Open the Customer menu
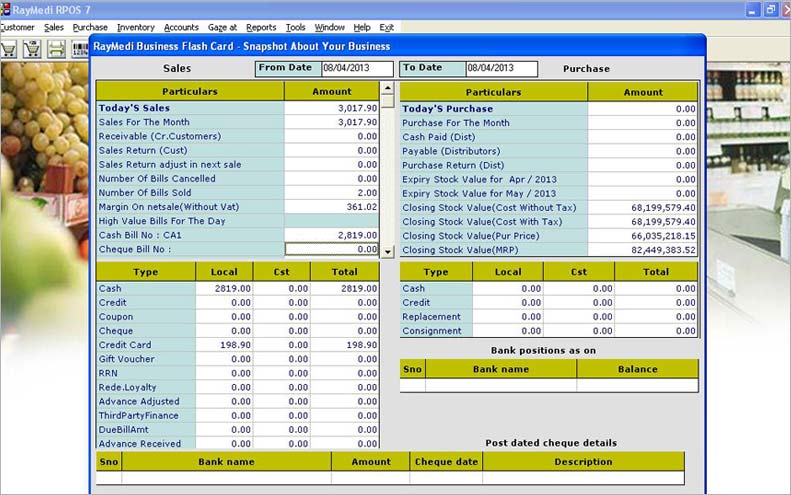This screenshot has width=791, height=495. [17, 28]
